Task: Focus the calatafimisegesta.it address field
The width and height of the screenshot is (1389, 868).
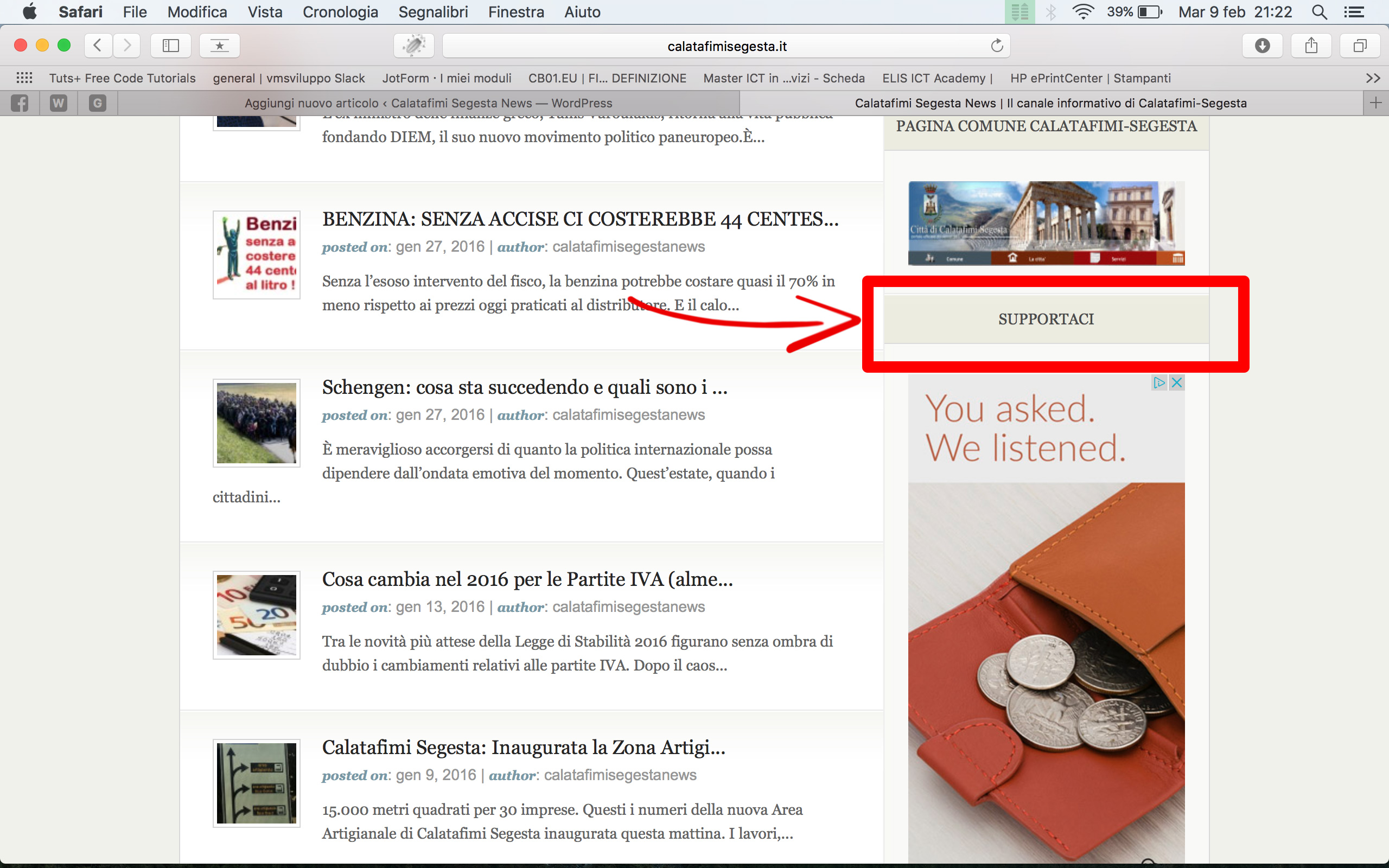Action: (727, 46)
